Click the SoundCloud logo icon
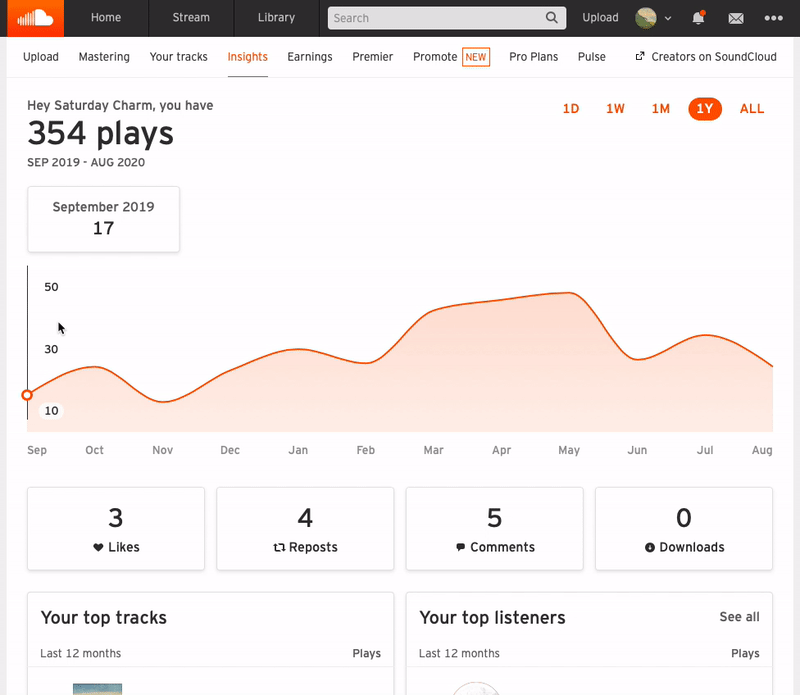Screen dimensions: 800x695 coord(32,17)
